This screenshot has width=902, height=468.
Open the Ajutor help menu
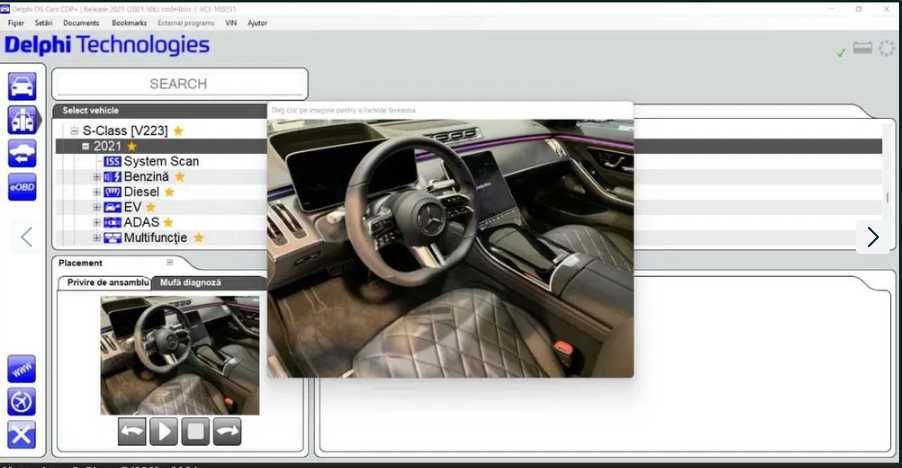pyautogui.click(x=257, y=23)
